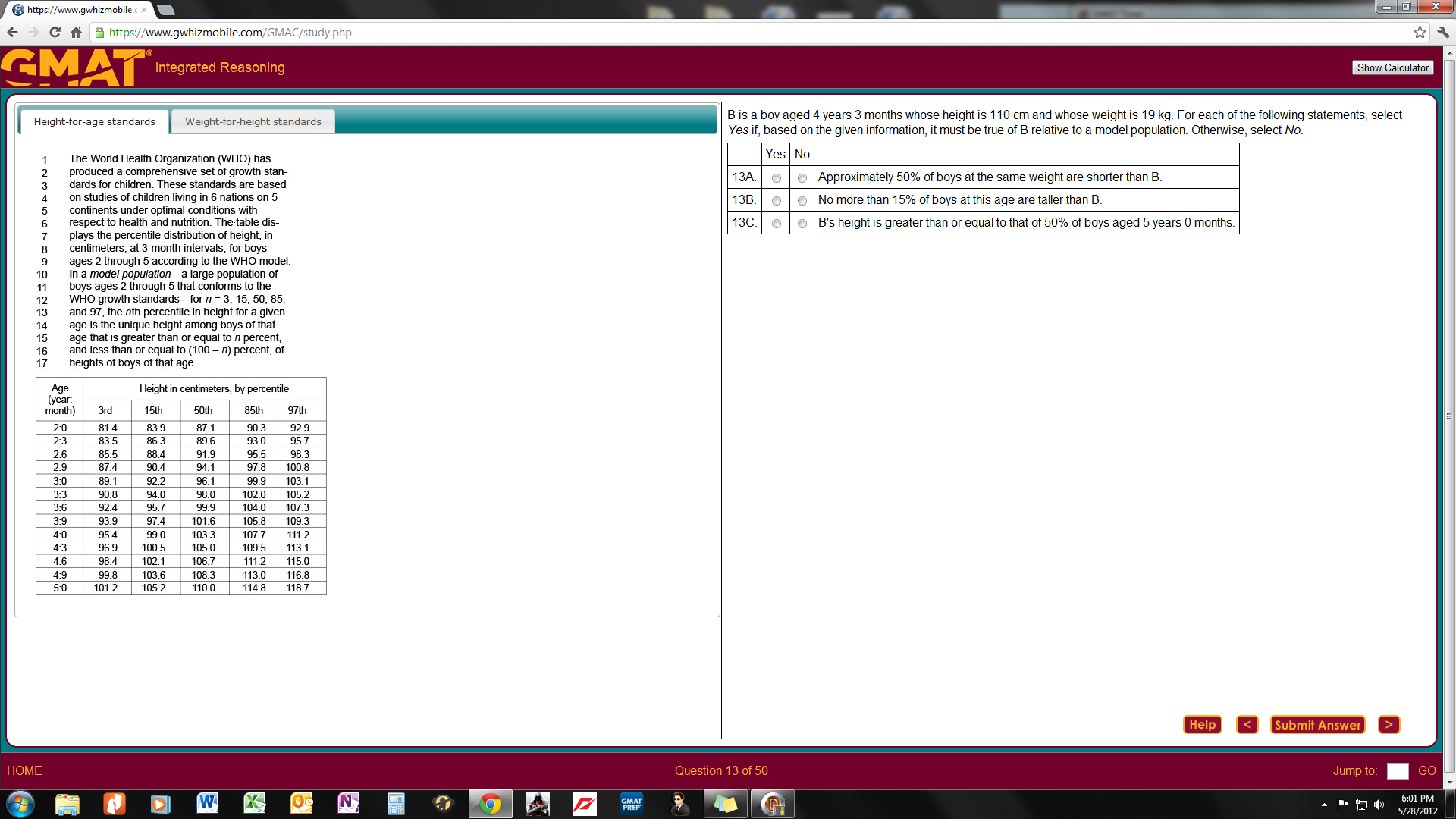Open GMAT Prep taskbar icon
Screen dimensions: 1456x819
[x=631, y=803]
